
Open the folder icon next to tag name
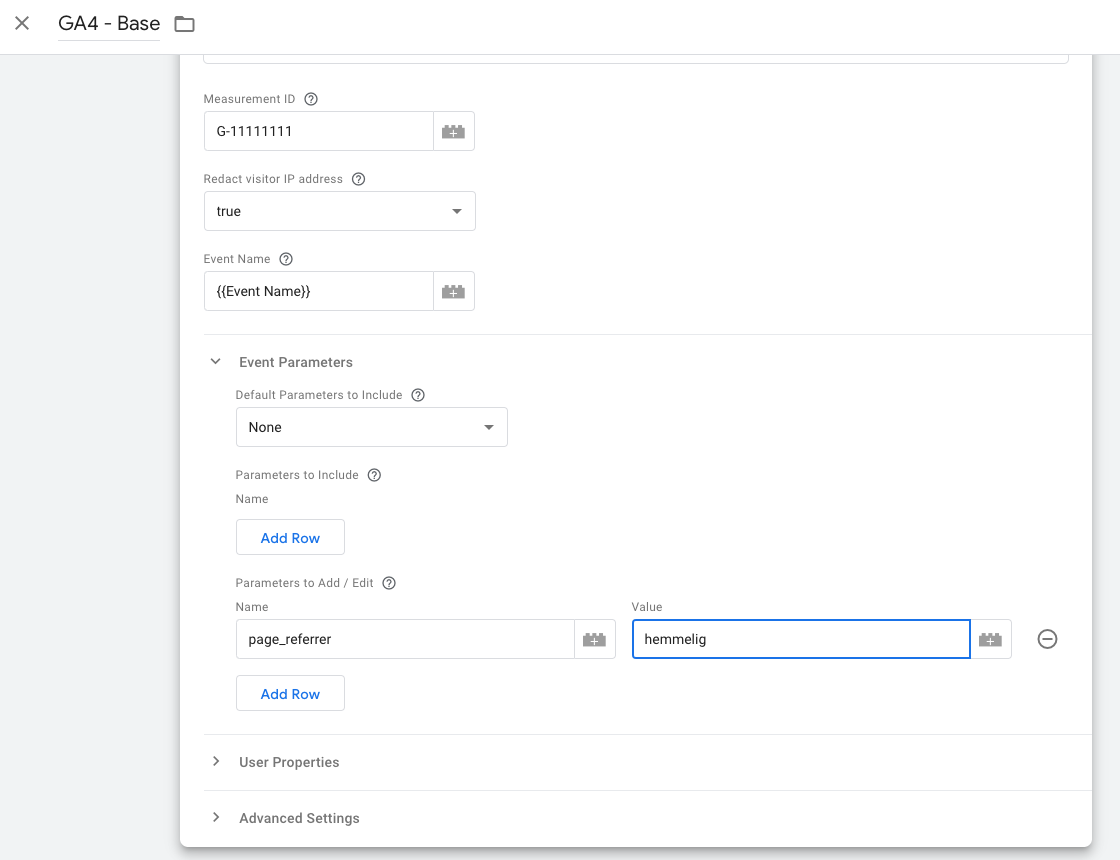pyautogui.click(x=184, y=24)
